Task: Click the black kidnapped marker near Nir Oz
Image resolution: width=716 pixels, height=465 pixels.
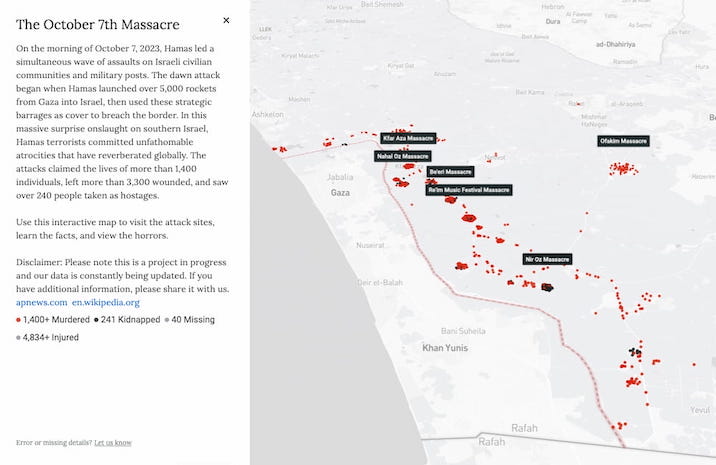Action: pos(547,287)
